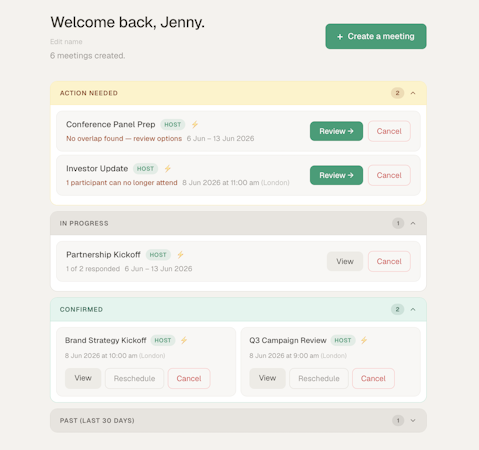The height and width of the screenshot is (450, 479).
Task: Click the lightning icon beside Q3 Campaign Review
Action: pyautogui.click(x=364, y=340)
